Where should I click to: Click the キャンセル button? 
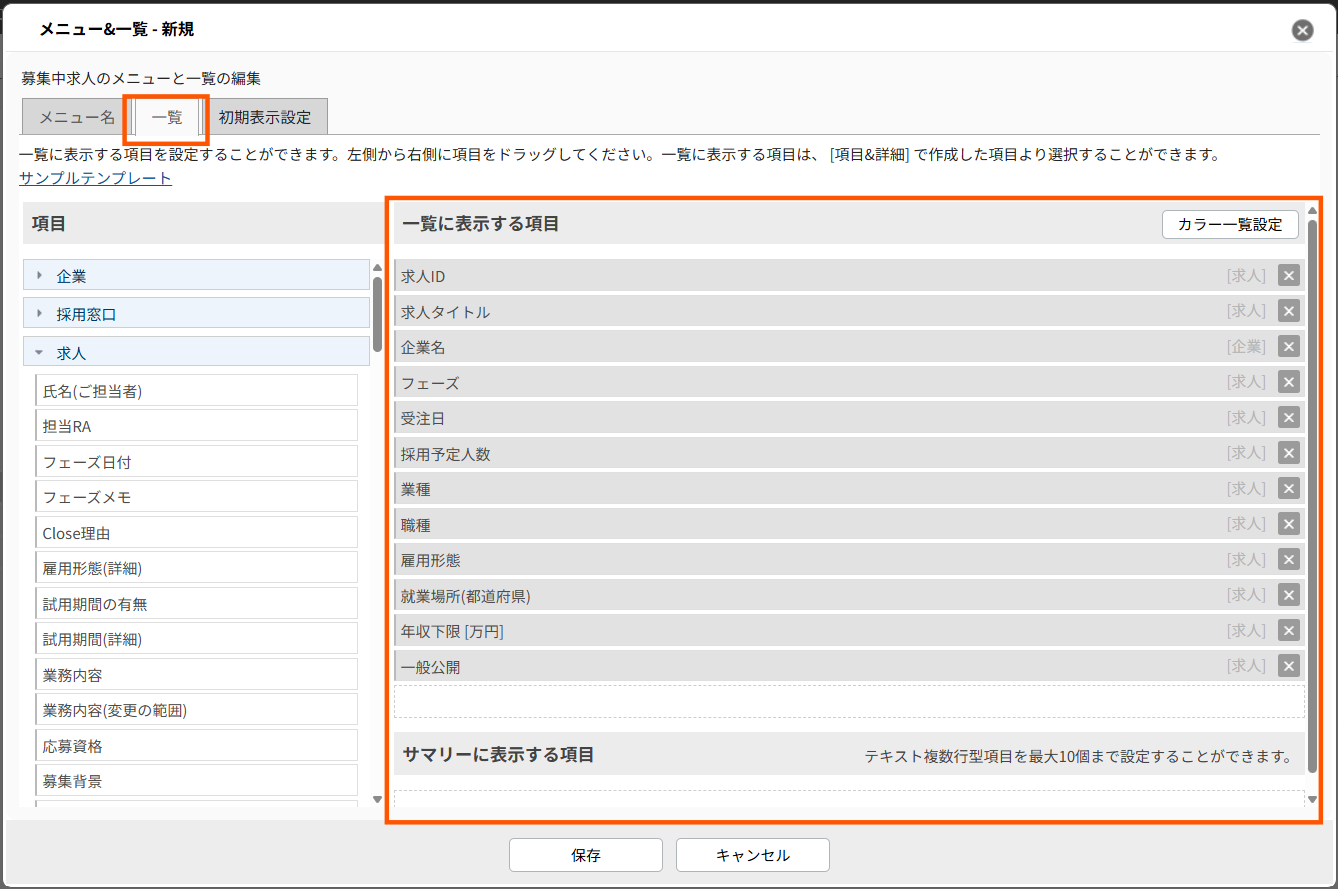point(753,855)
